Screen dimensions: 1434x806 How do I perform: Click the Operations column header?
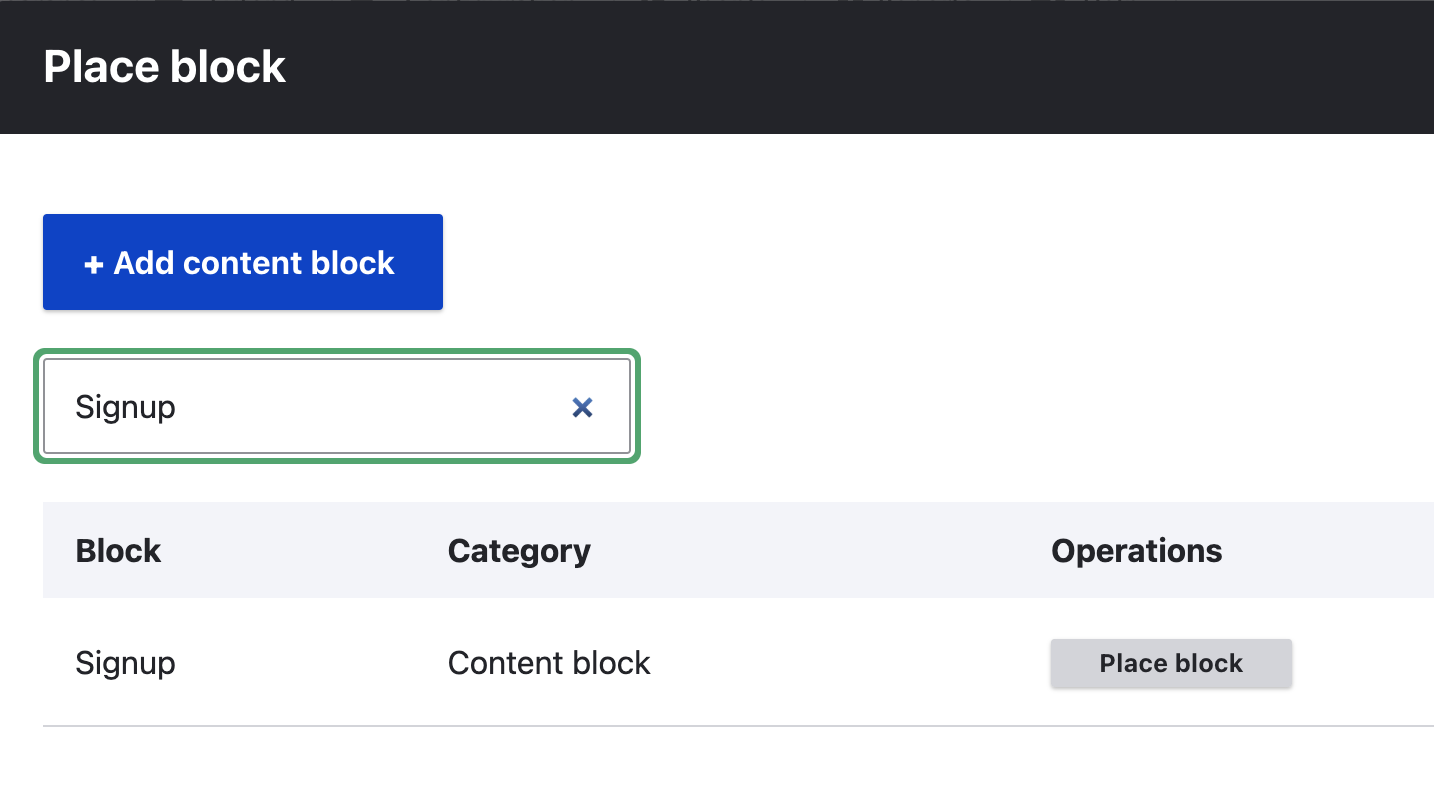1136,551
